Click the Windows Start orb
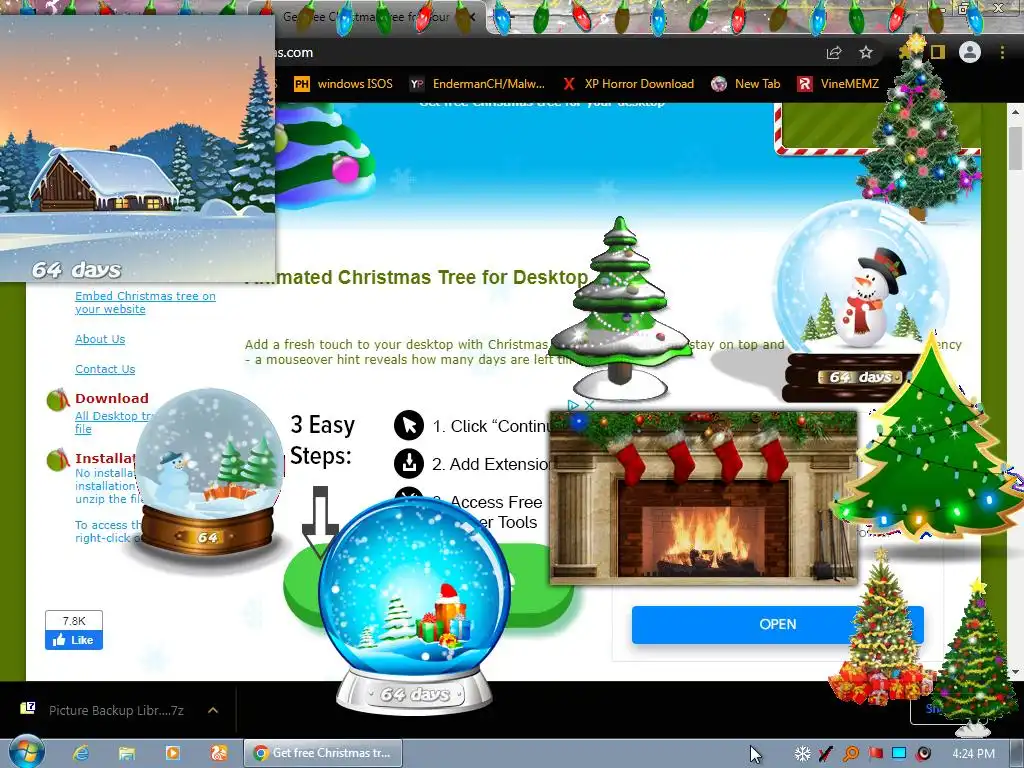Viewport: 1024px width, 768px height. coord(26,752)
